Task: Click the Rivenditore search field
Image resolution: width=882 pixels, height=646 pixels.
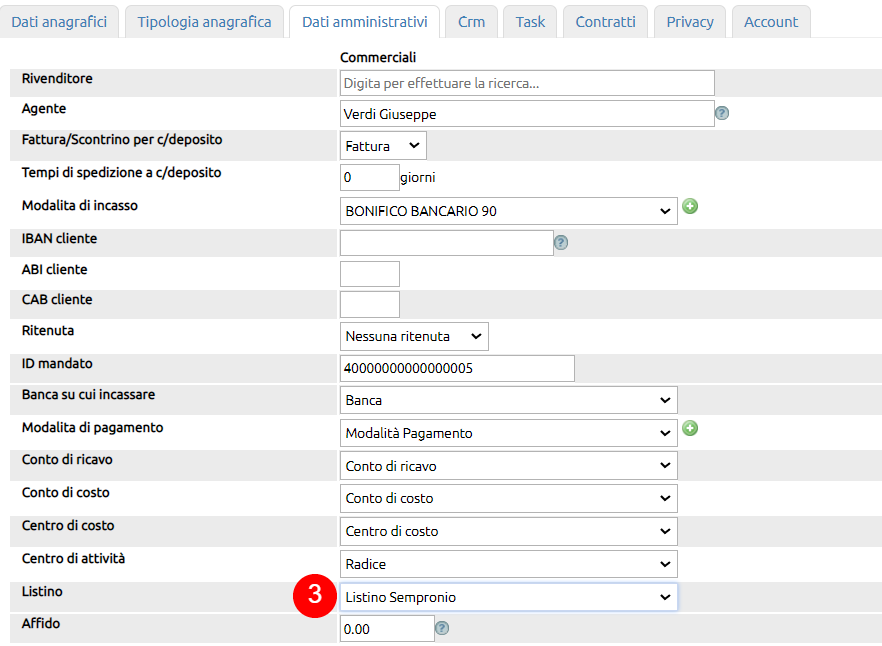Action: point(527,83)
